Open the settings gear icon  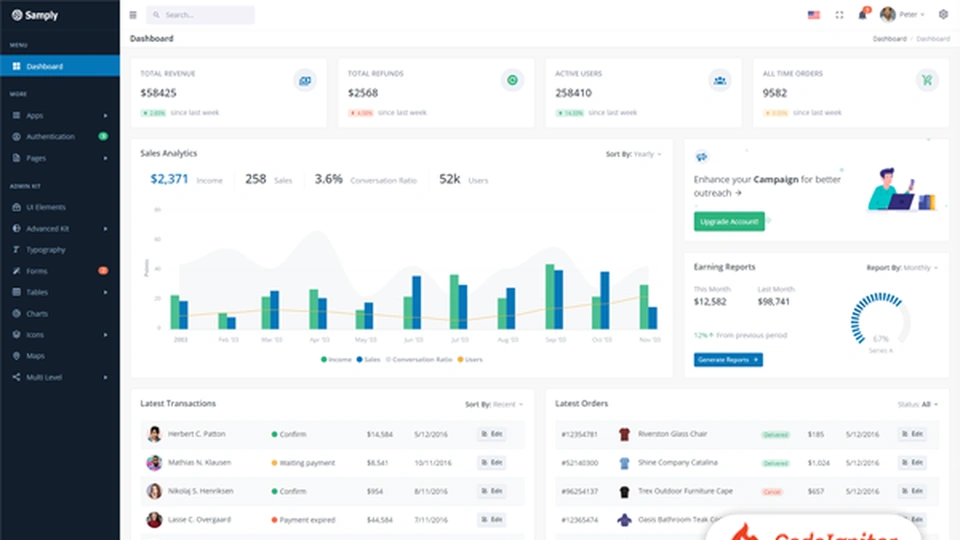pyautogui.click(x=943, y=15)
